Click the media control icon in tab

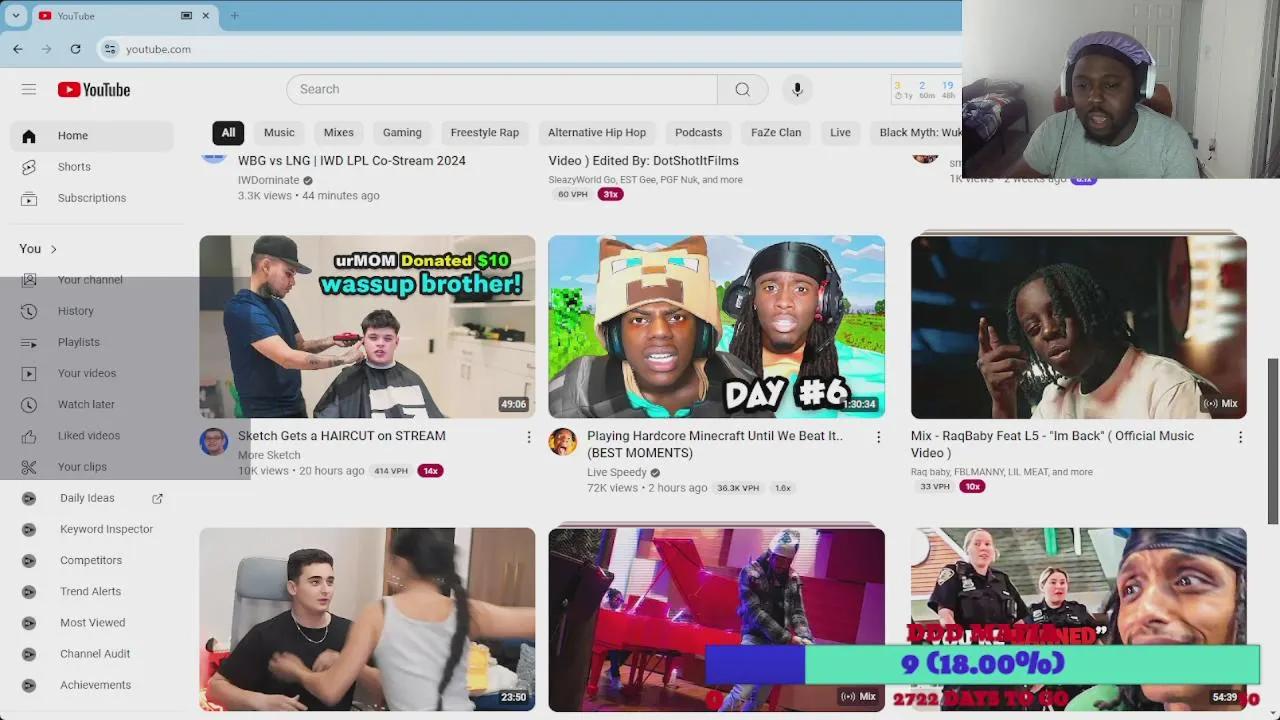(x=186, y=16)
